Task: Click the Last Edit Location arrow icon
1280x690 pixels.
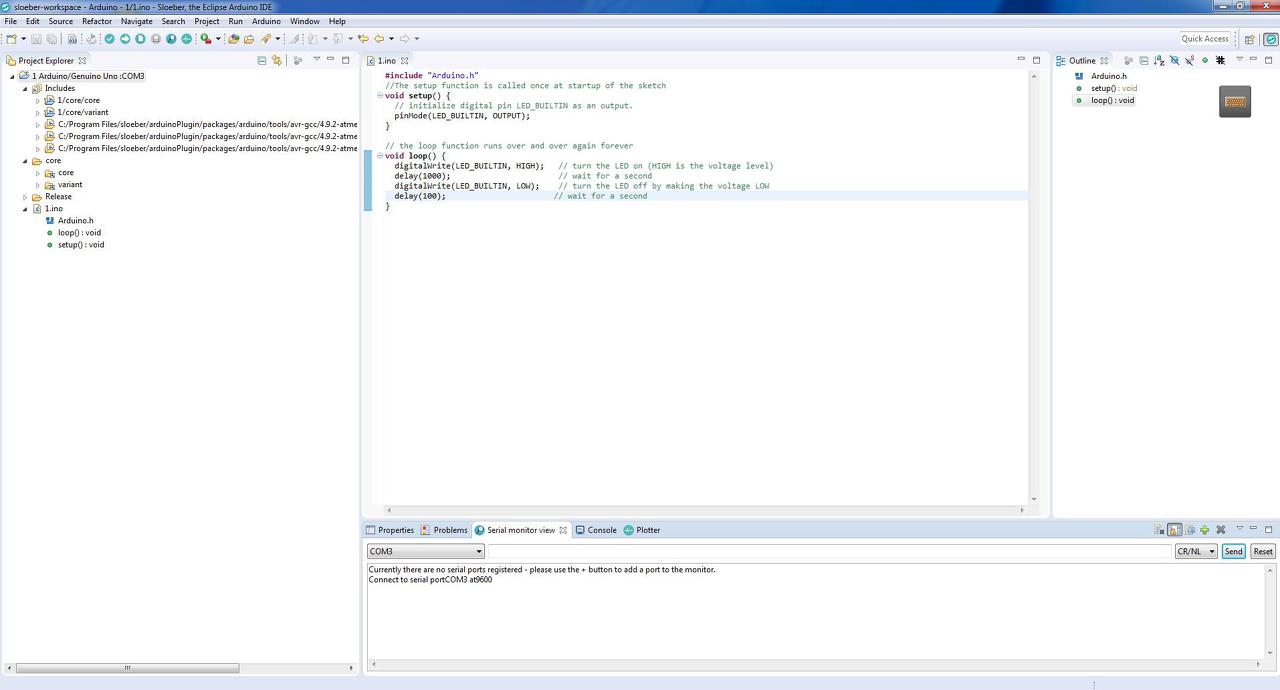Action: tap(363, 39)
